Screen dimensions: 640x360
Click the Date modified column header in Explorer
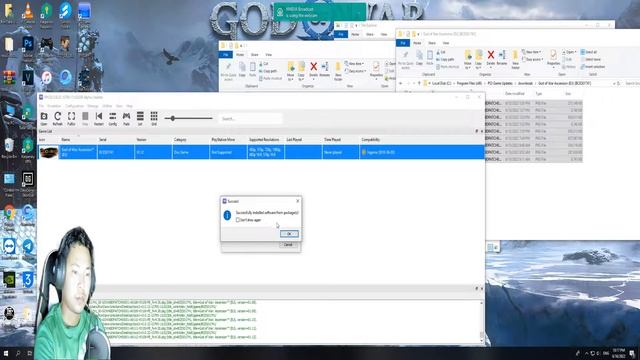pyautogui.click(x=514, y=94)
